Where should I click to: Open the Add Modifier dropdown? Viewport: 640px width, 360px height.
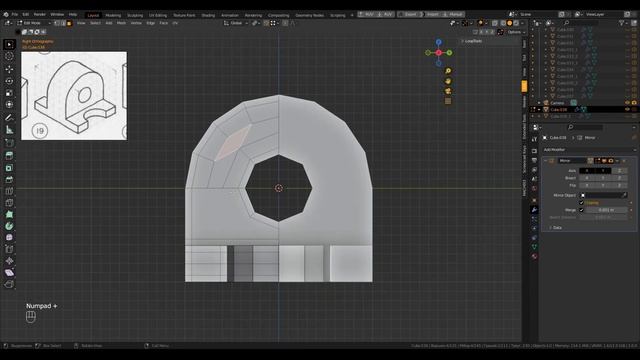(588, 150)
